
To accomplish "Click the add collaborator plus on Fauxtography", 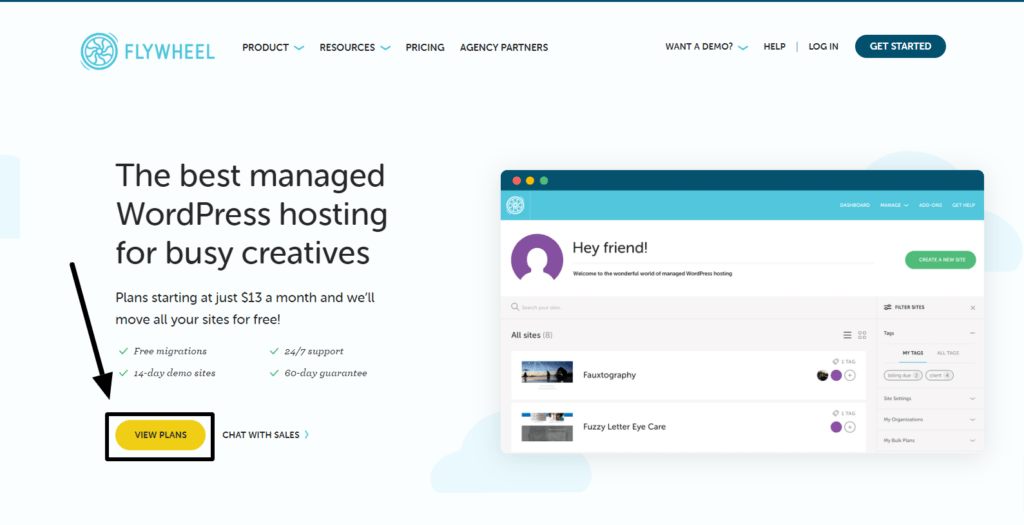I will pos(850,375).
